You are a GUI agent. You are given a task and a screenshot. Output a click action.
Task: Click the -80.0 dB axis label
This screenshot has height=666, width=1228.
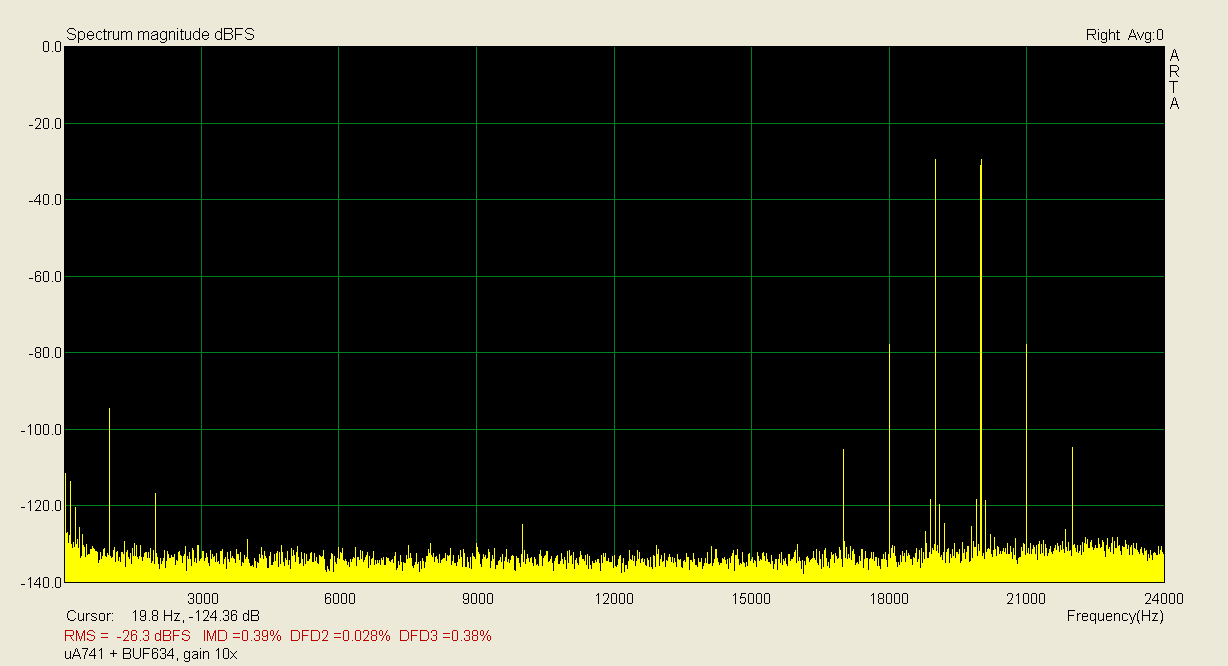(x=46, y=353)
